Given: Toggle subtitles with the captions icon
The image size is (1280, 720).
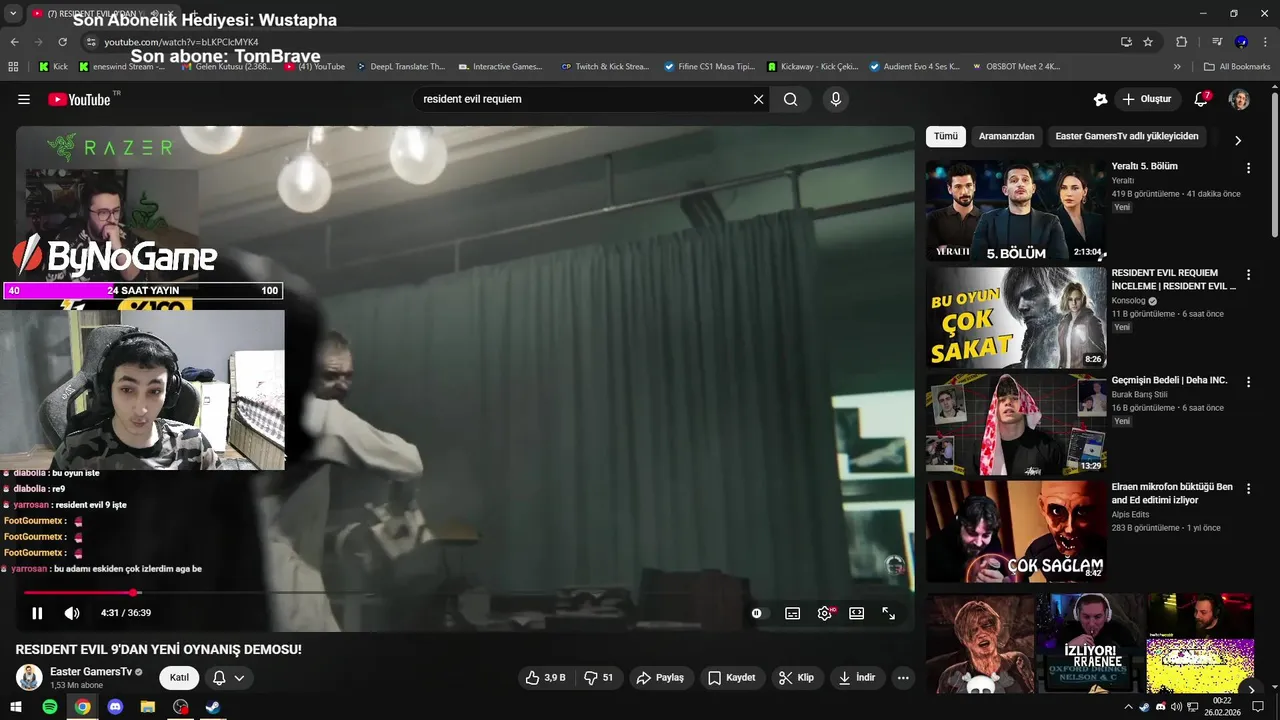Looking at the screenshot, I should 793,613.
